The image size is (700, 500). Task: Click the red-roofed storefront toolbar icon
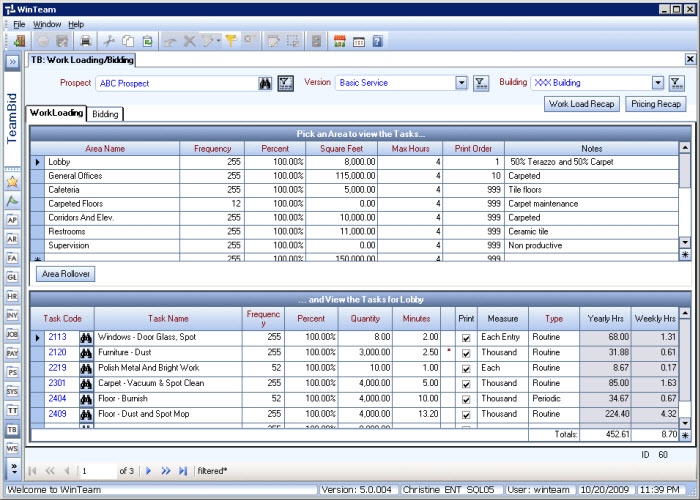pyautogui.click(x=340, y=42)
